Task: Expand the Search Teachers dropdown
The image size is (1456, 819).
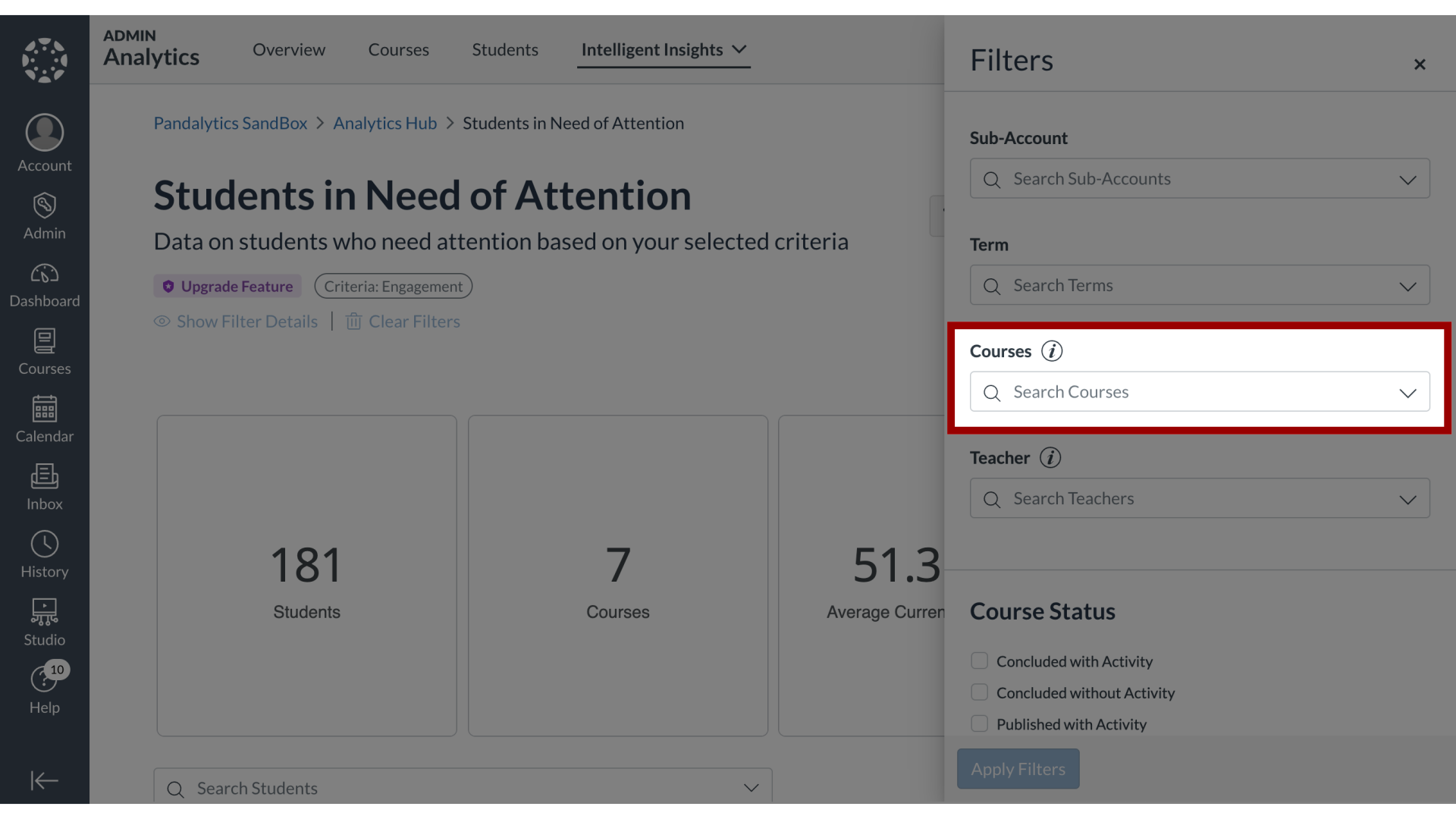Action: [x=1407, y=500]
